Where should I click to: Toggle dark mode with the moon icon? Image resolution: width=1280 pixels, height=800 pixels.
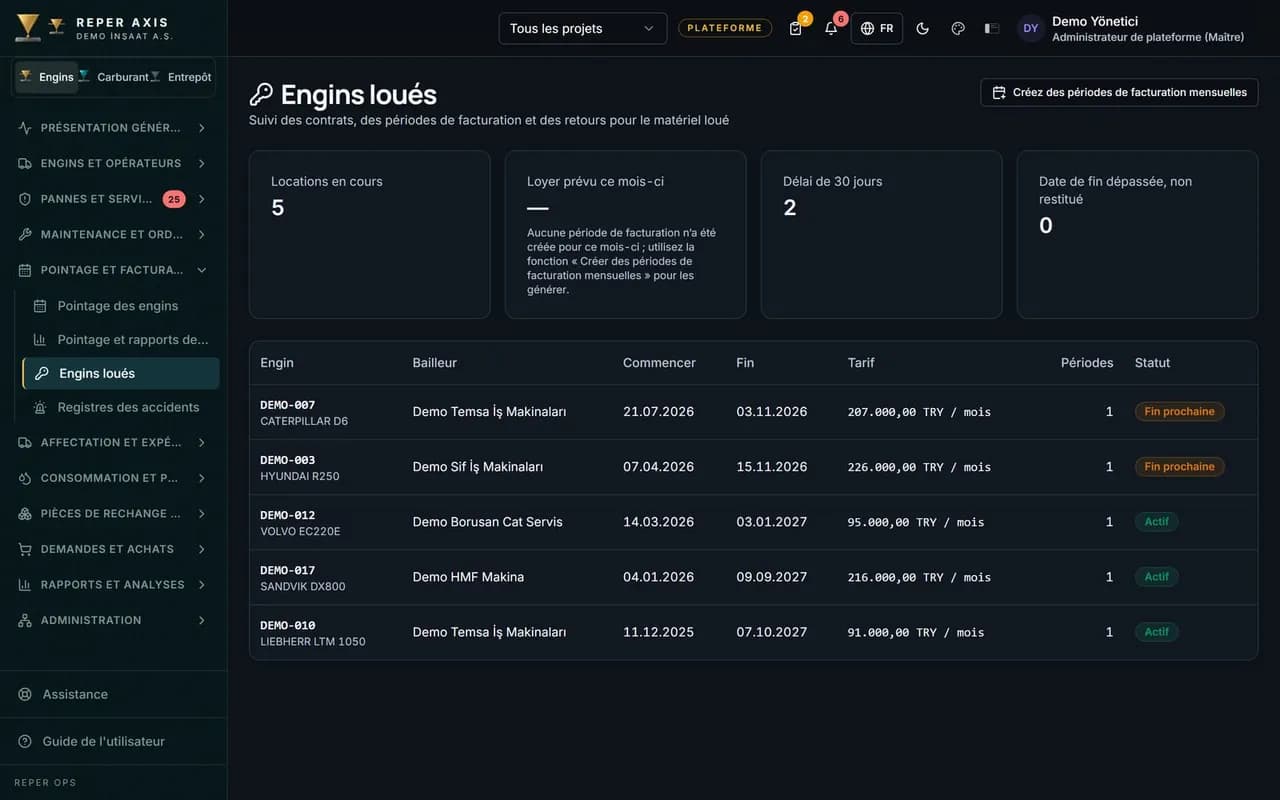coord(922,28)
